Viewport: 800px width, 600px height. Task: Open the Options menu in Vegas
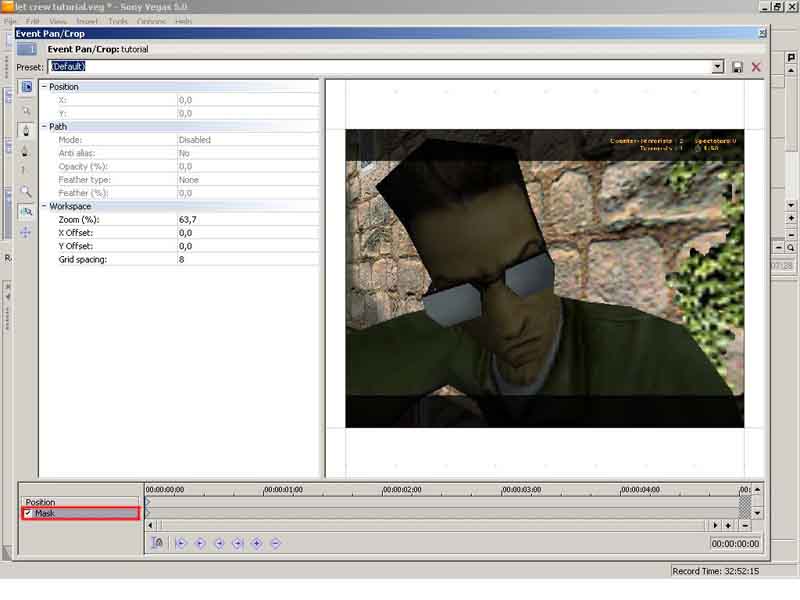(x=152, y=21)
